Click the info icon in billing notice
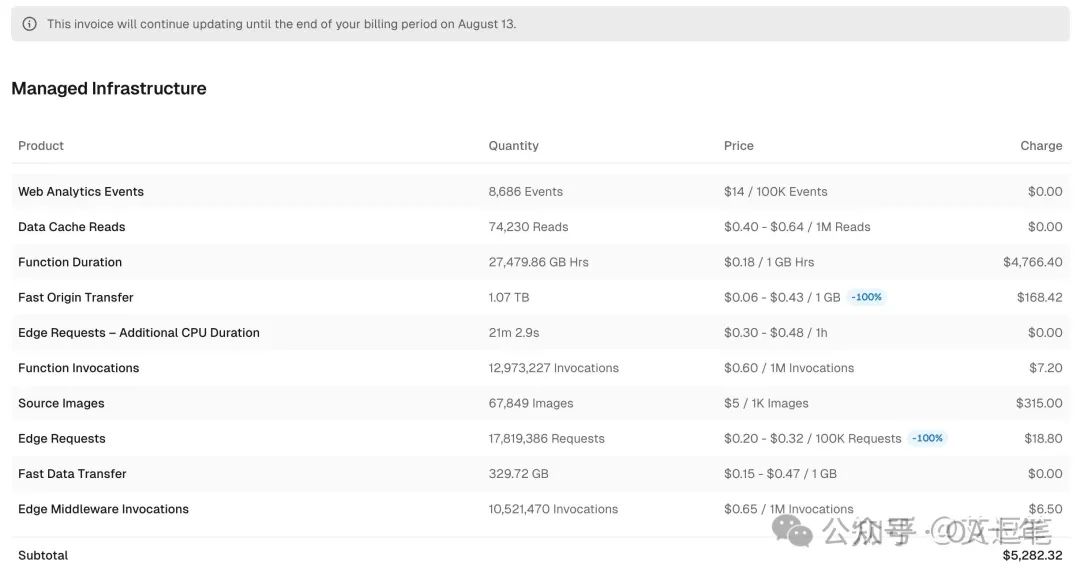 coord(29,24)
